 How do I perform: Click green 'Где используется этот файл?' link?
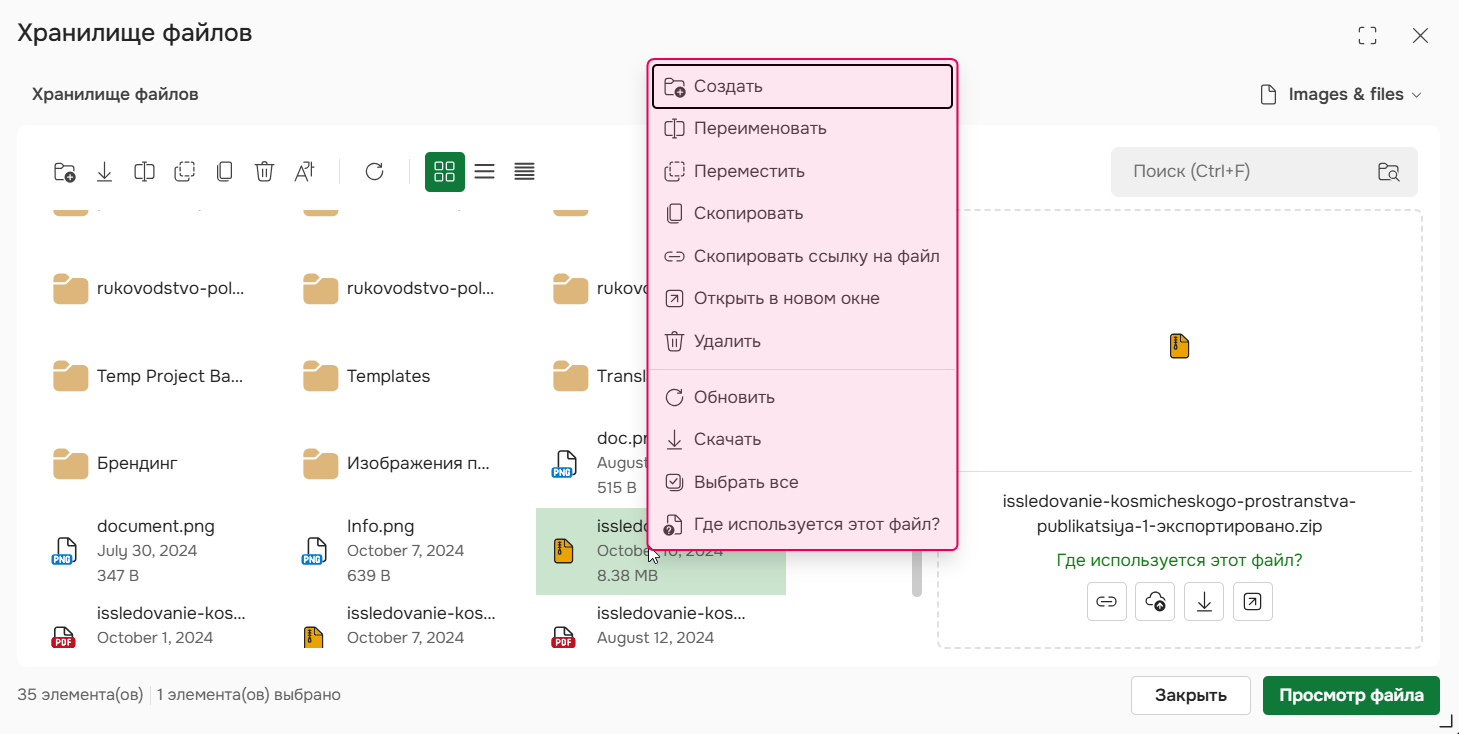click(x=1179, y=560)
